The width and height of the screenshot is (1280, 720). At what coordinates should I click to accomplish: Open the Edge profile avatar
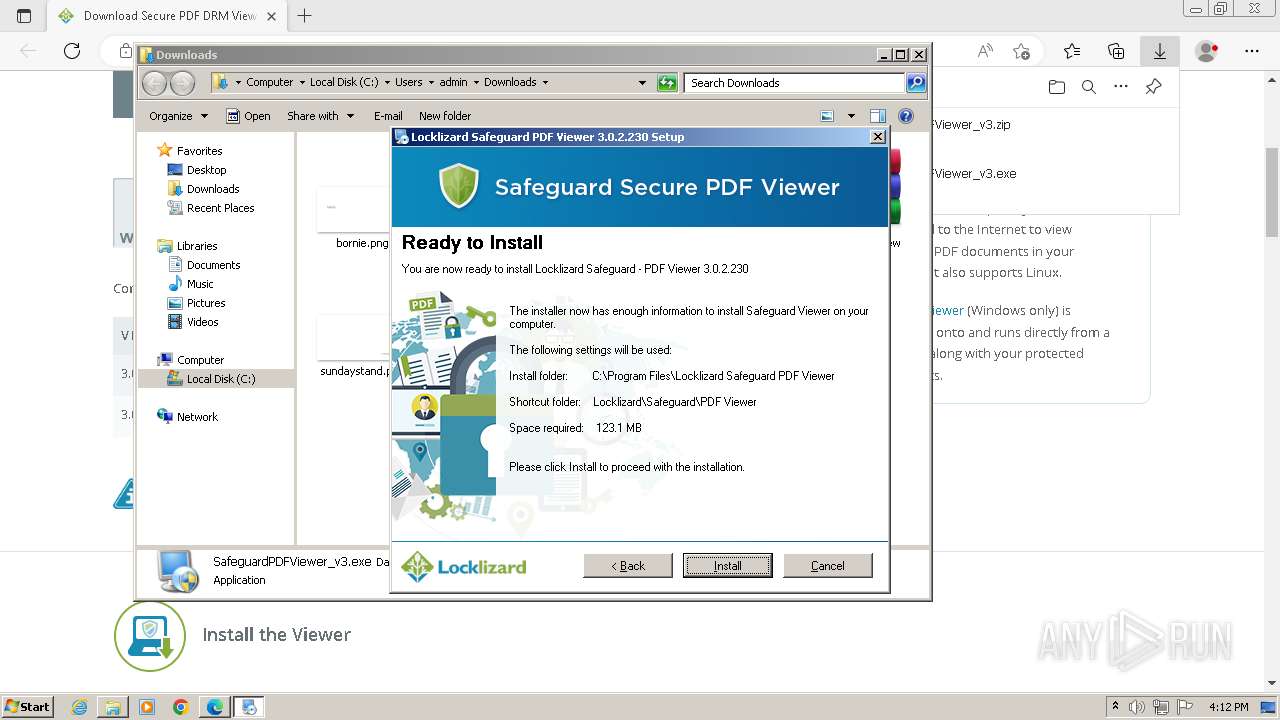point(1207,51)
